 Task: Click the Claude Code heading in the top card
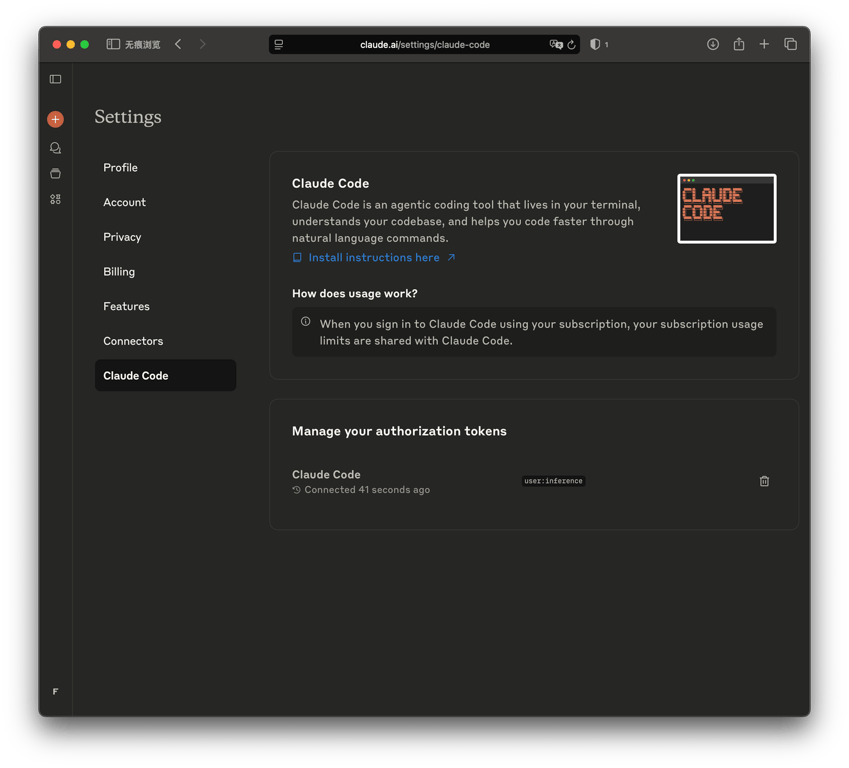[x=330, y=184]
